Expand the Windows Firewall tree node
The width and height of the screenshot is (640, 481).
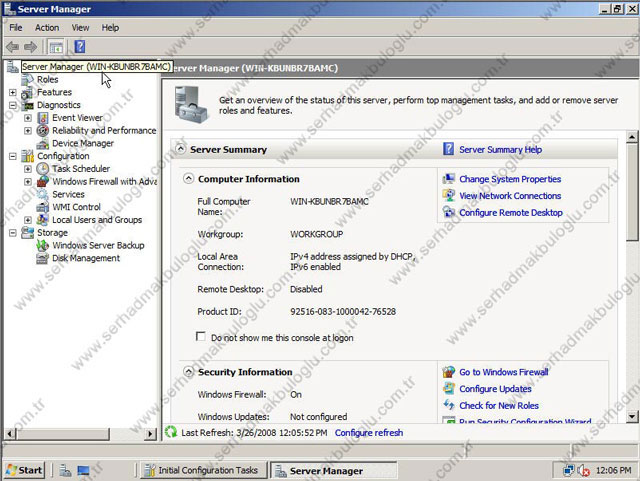click(28, 181)
